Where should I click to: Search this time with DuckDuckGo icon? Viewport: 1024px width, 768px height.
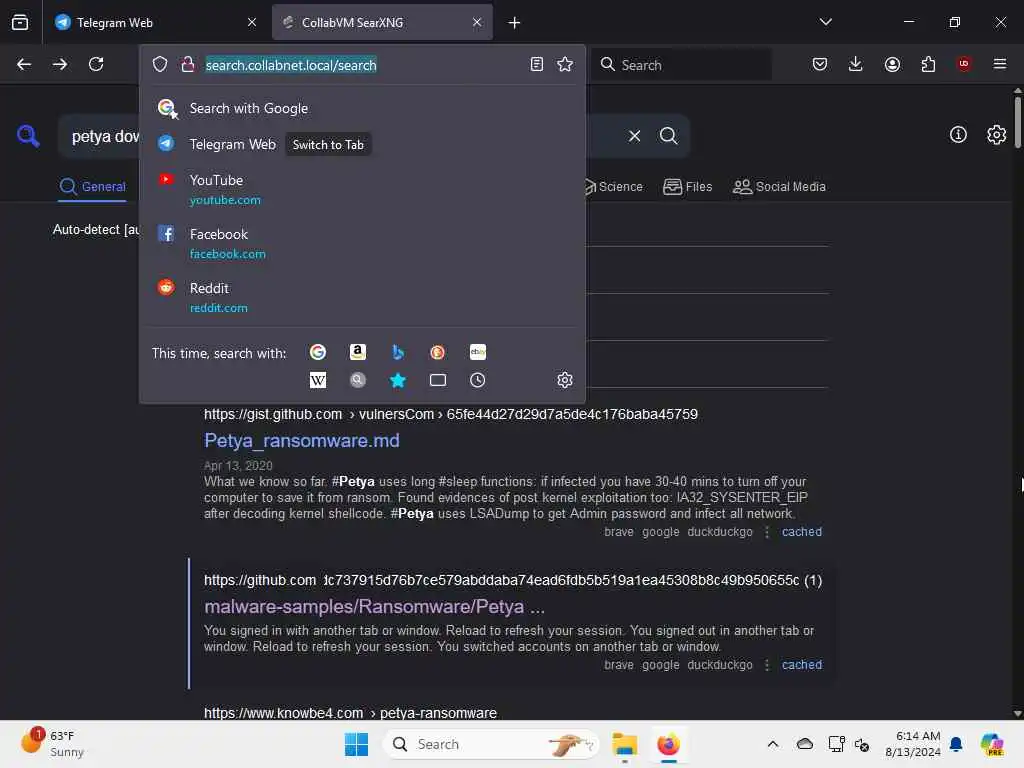438,352
